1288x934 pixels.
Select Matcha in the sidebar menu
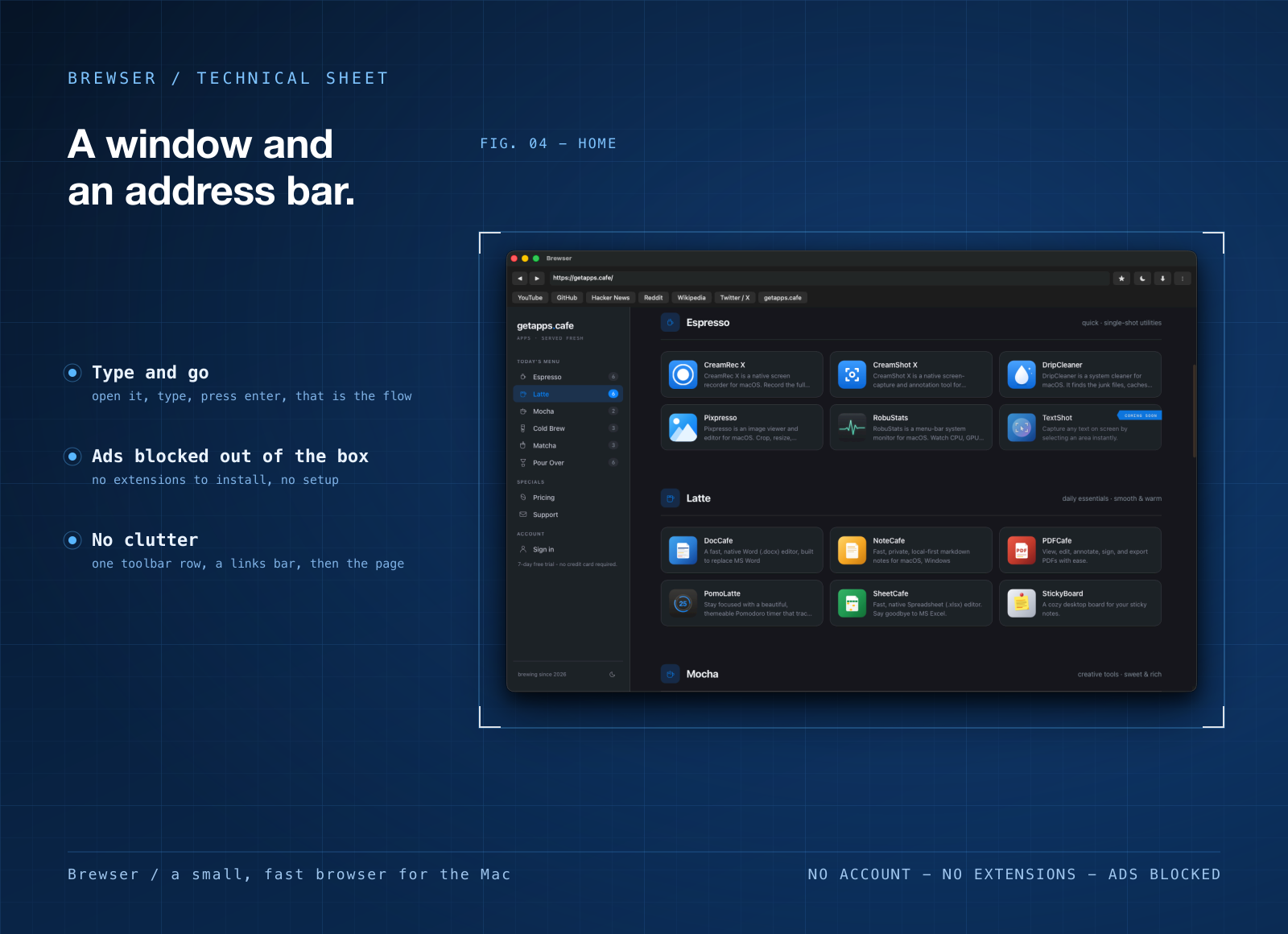point(568,446)
